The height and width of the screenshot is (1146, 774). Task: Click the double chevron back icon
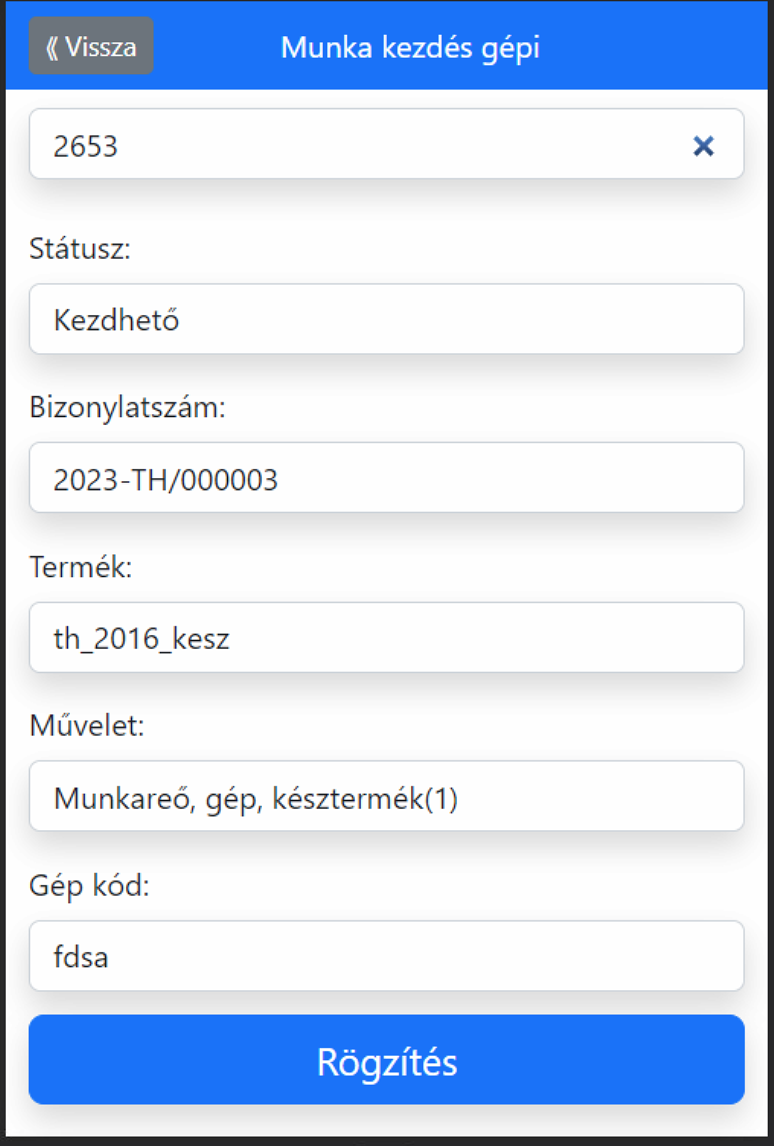point(52,47)
